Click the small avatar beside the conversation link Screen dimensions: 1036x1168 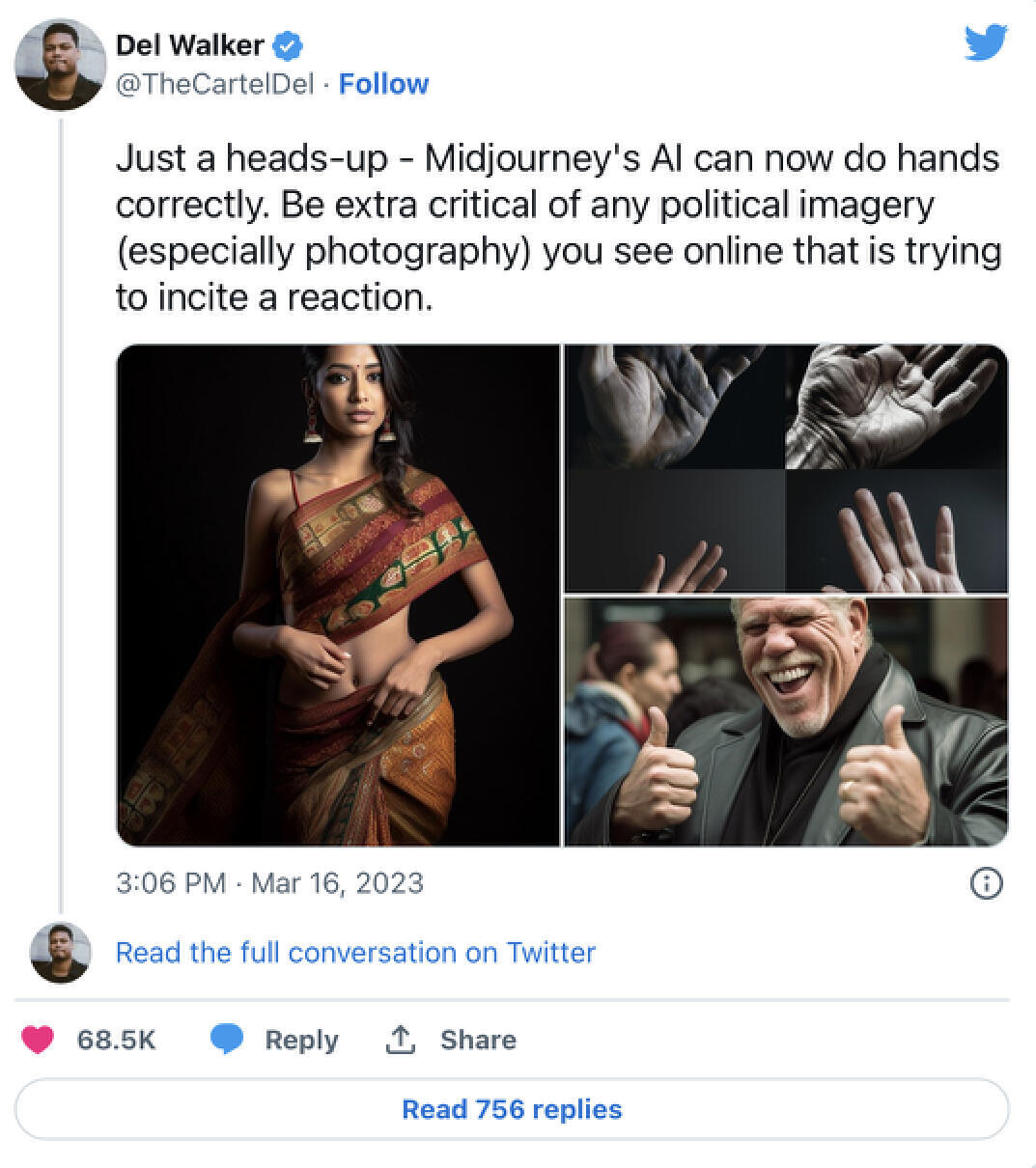pyautogui.click(x=59, y=952)
